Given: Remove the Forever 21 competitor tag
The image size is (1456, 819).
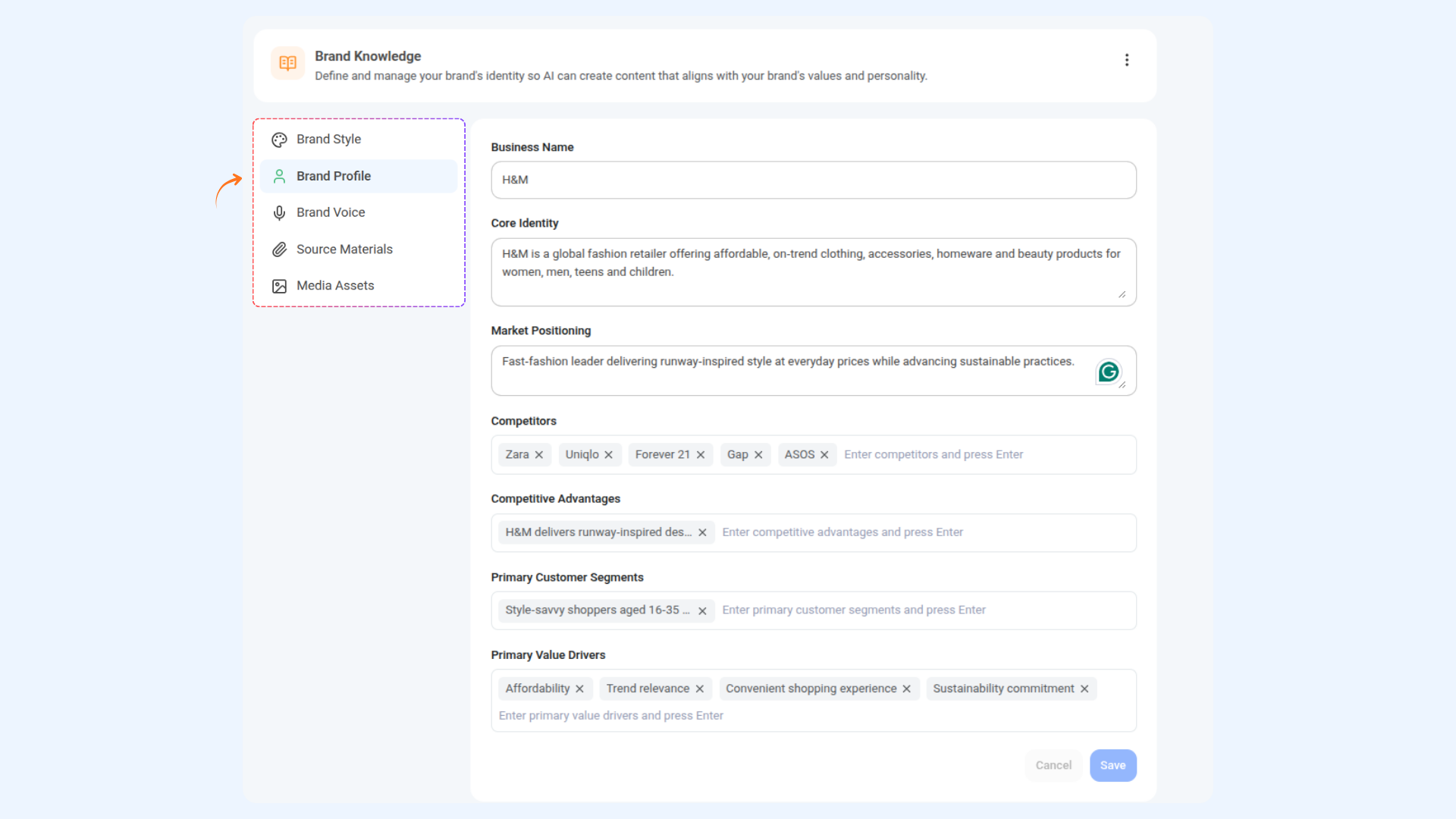Looking at the screenshot, I should (x=701, y=455).
